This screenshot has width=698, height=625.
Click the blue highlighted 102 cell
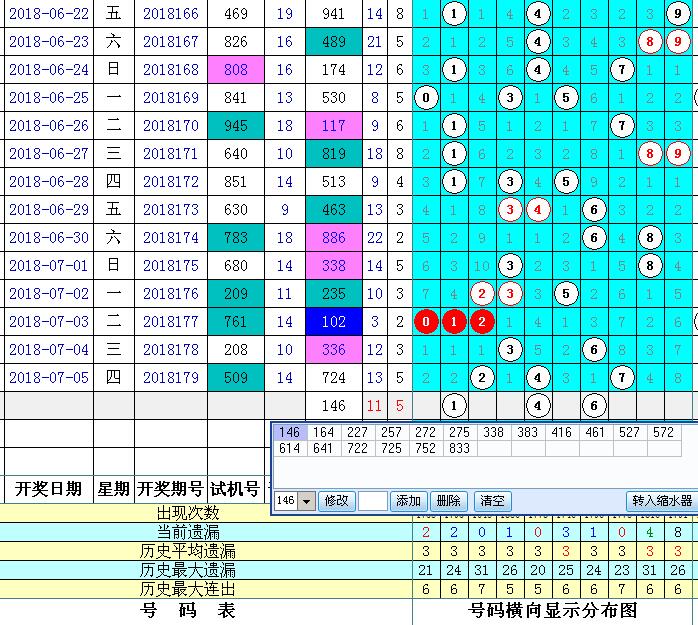334,322
